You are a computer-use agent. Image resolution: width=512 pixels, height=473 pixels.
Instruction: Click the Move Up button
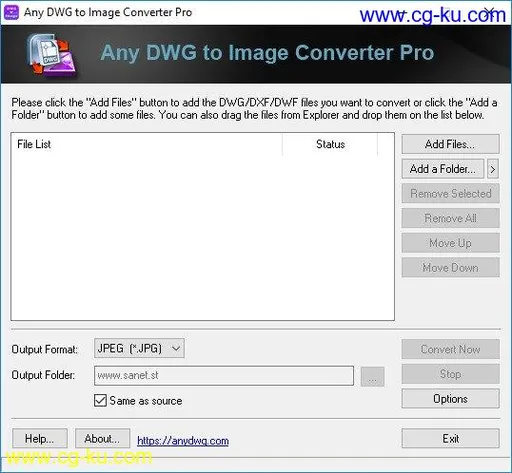pyautogui.click(x=450, y=243)
